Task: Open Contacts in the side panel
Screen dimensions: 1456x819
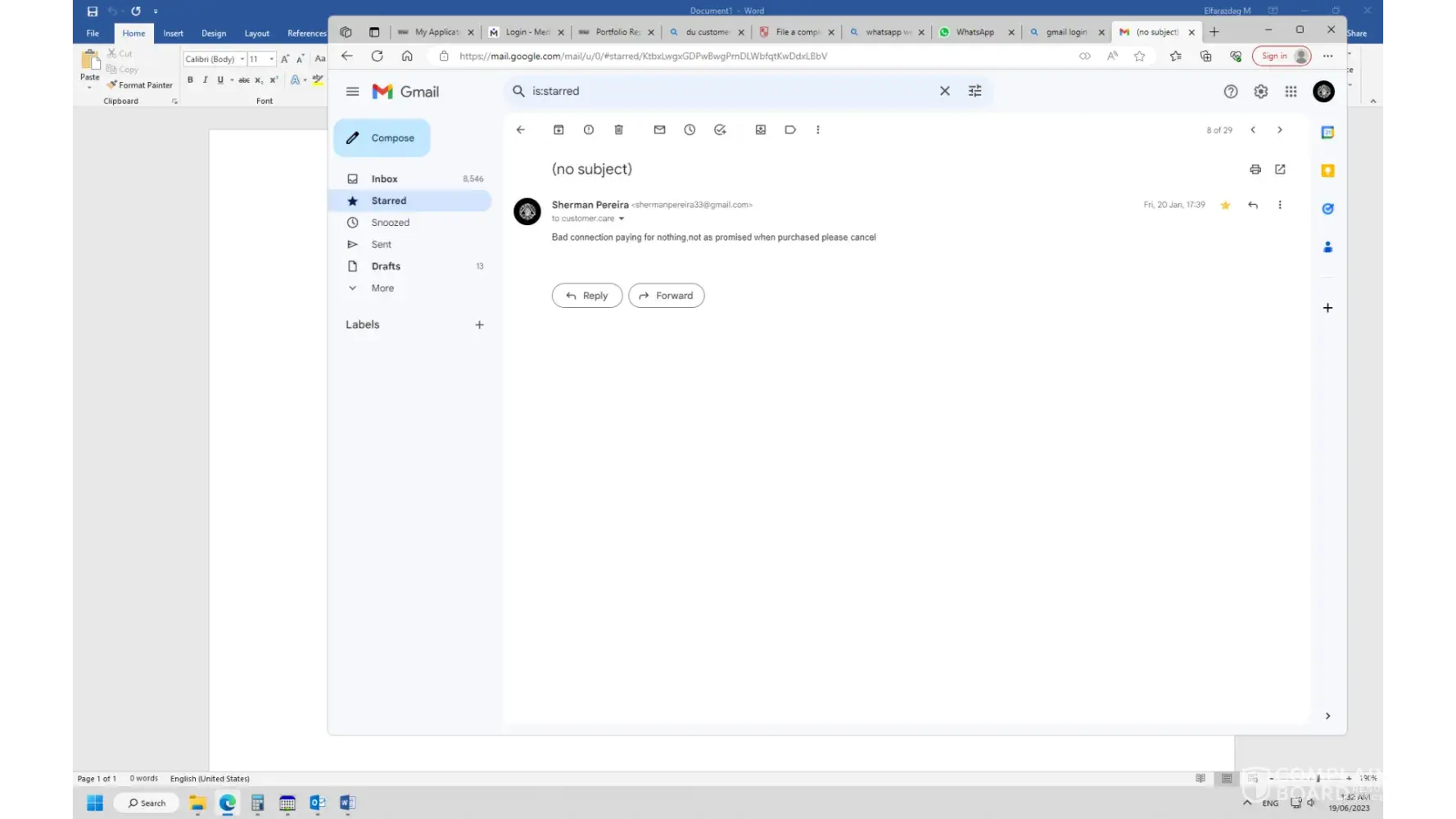Action: pyautogui.click(x=1328, y=247)
